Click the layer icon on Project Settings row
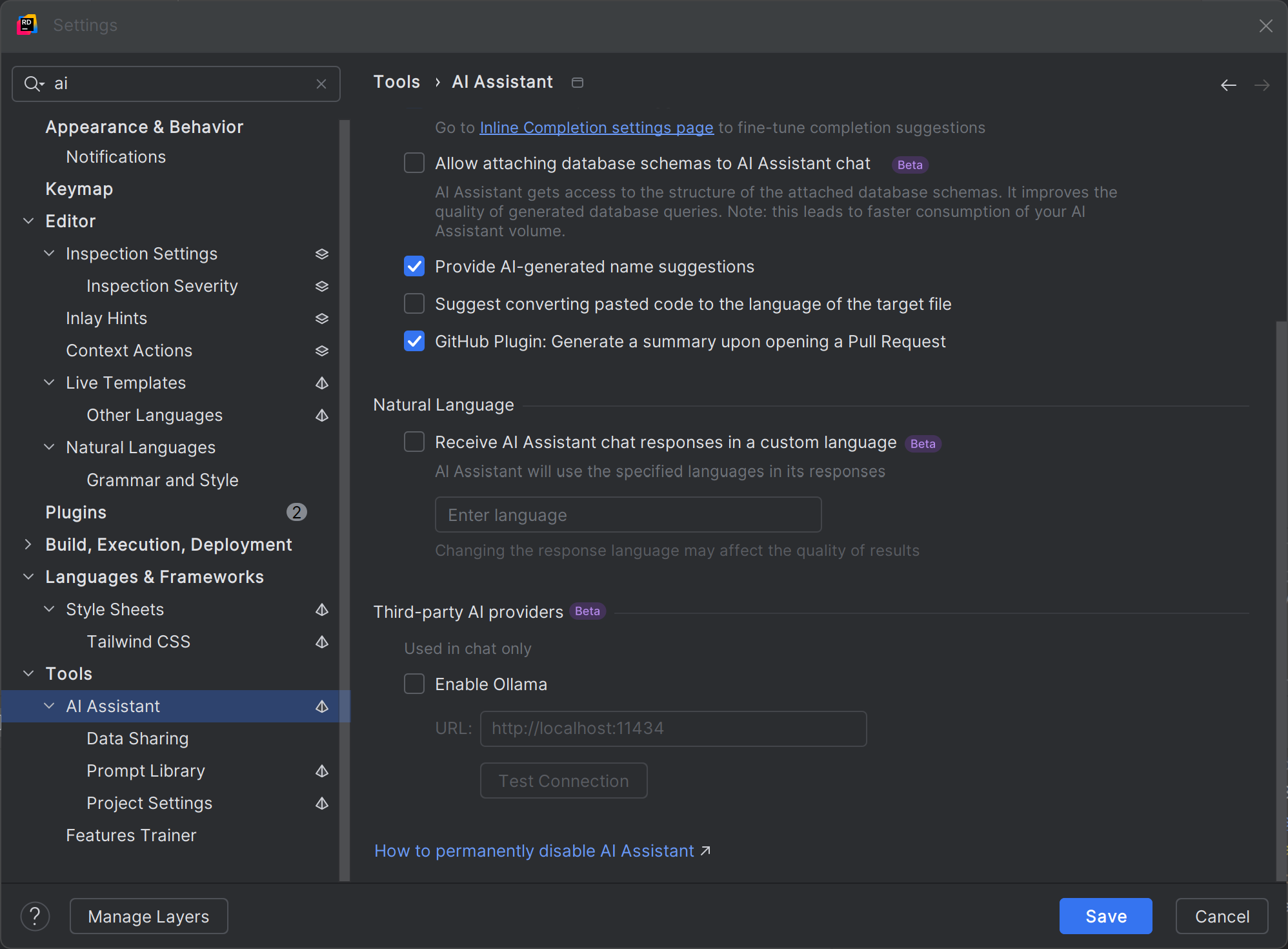The width and height of the screenshot is (1288, 949). pos(322,803)
